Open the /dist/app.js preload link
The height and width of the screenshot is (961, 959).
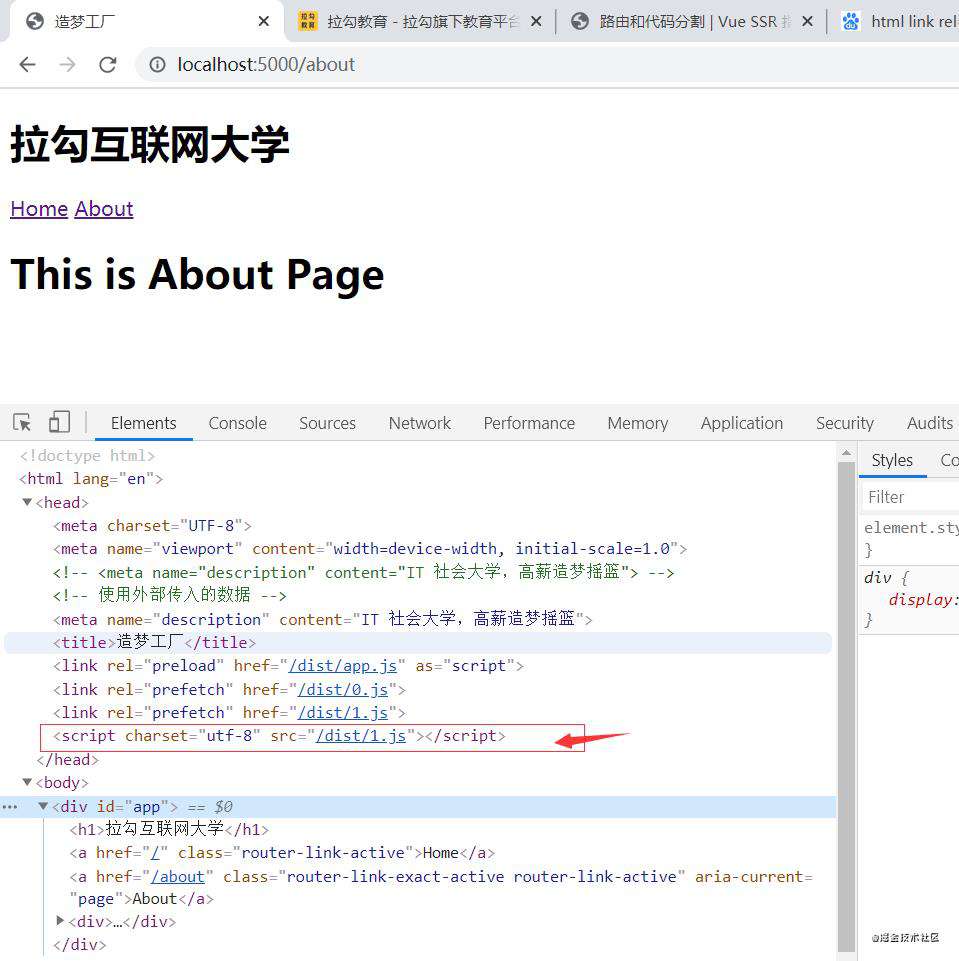(343, 666)
